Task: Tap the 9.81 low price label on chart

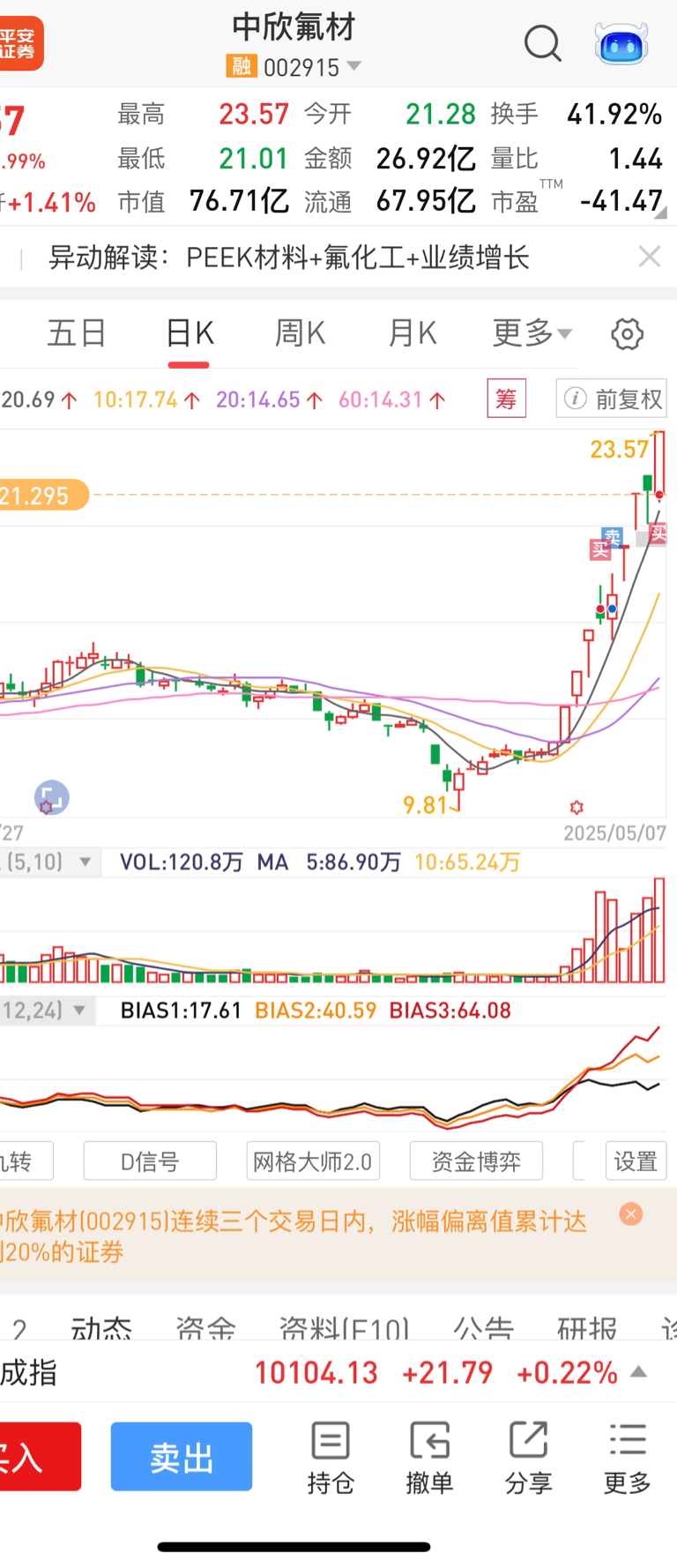Action: (x=426, y=804)
